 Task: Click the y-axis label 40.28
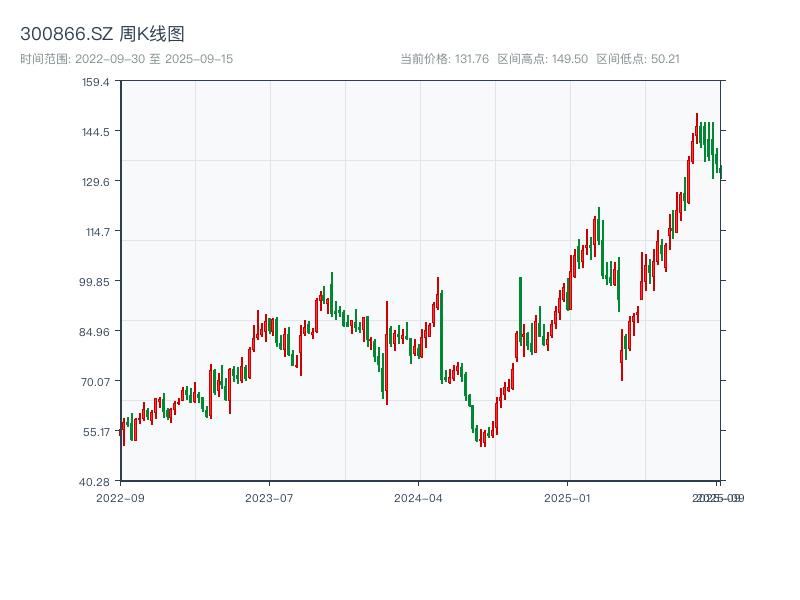(x=94, y=482)
